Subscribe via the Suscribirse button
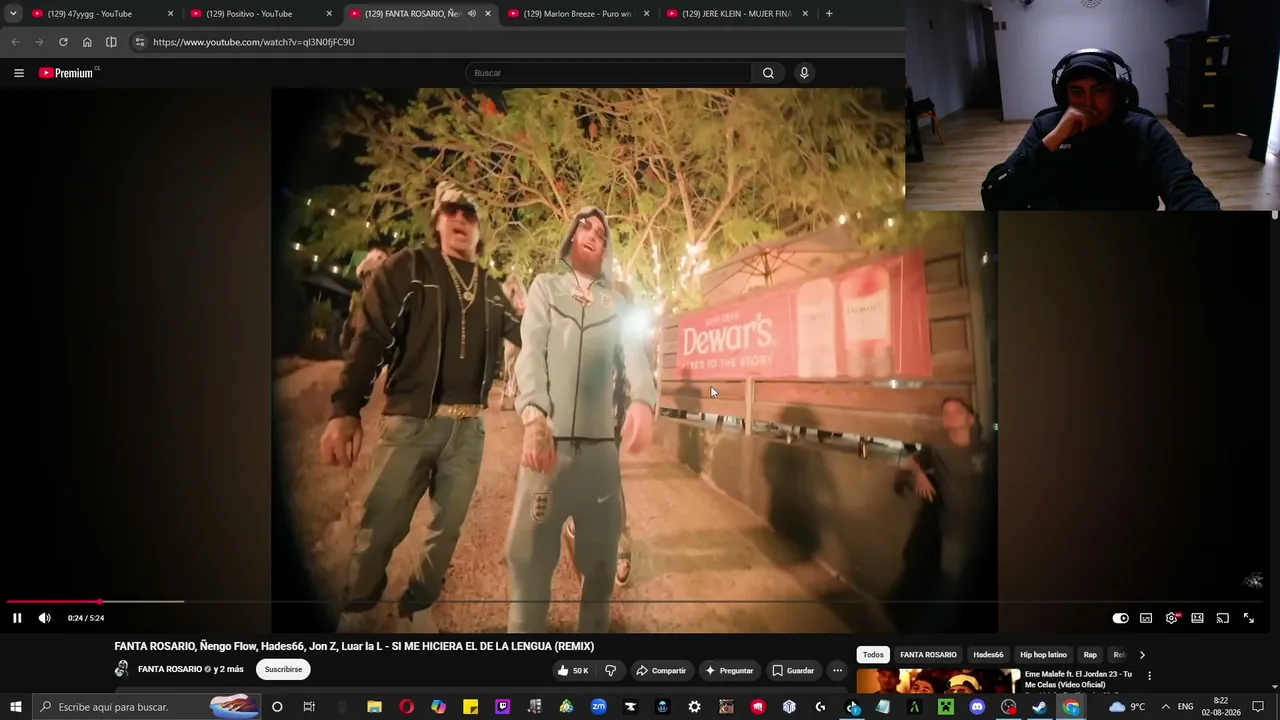The height and width of the screenshot is (720, 1280). coord(283,669)
